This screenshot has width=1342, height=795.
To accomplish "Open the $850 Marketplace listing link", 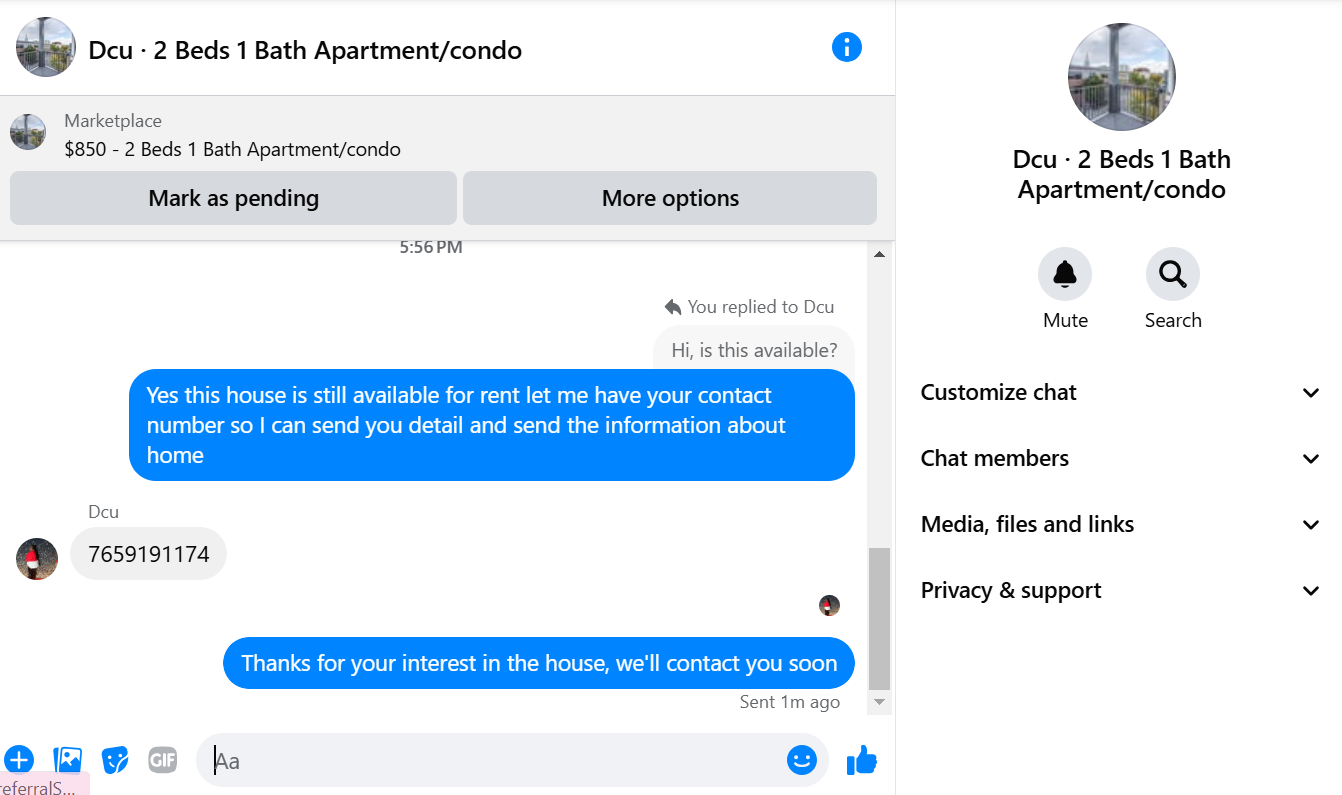I will [x=232, y=150].
